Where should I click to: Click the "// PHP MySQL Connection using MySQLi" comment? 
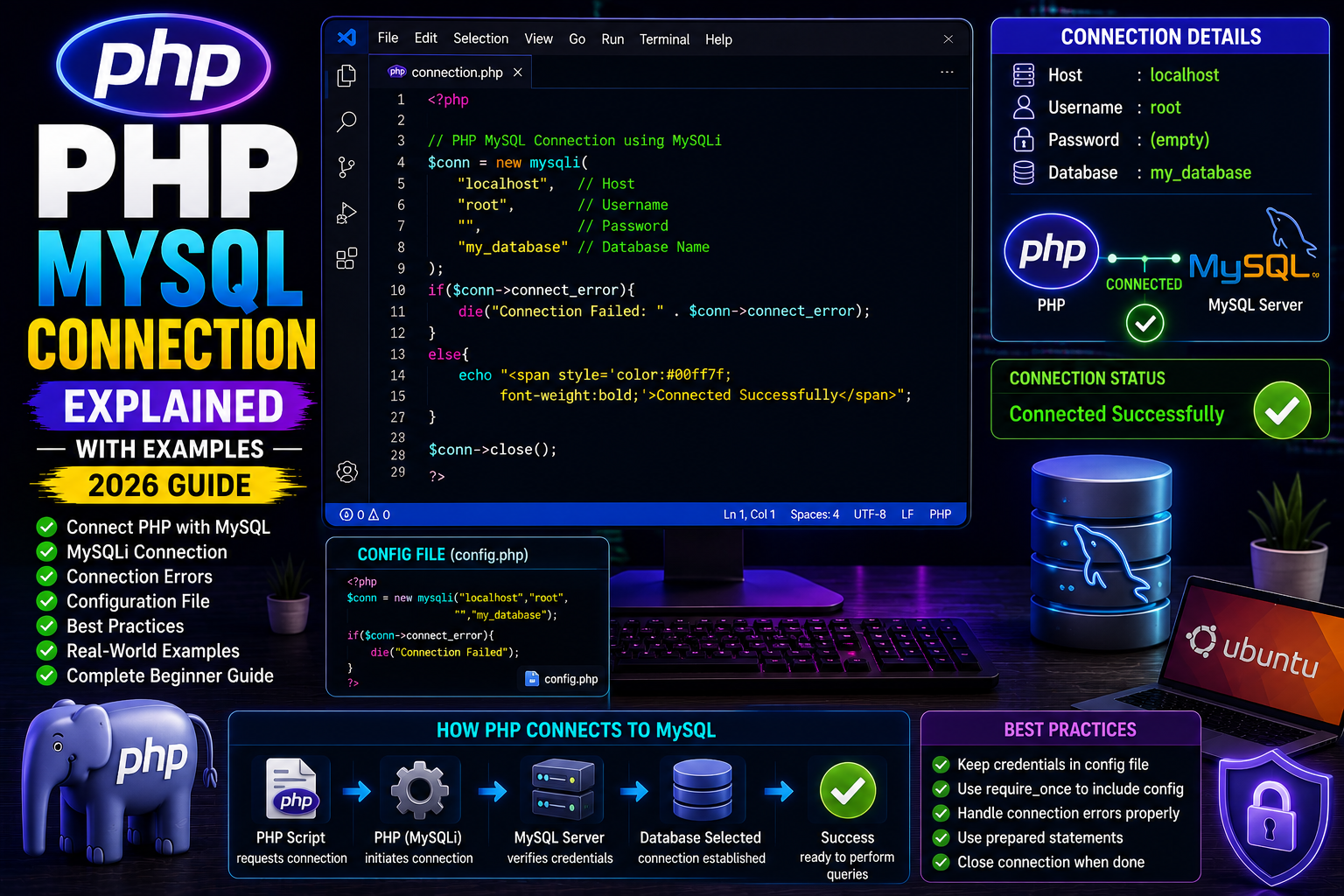pos(575,141)
